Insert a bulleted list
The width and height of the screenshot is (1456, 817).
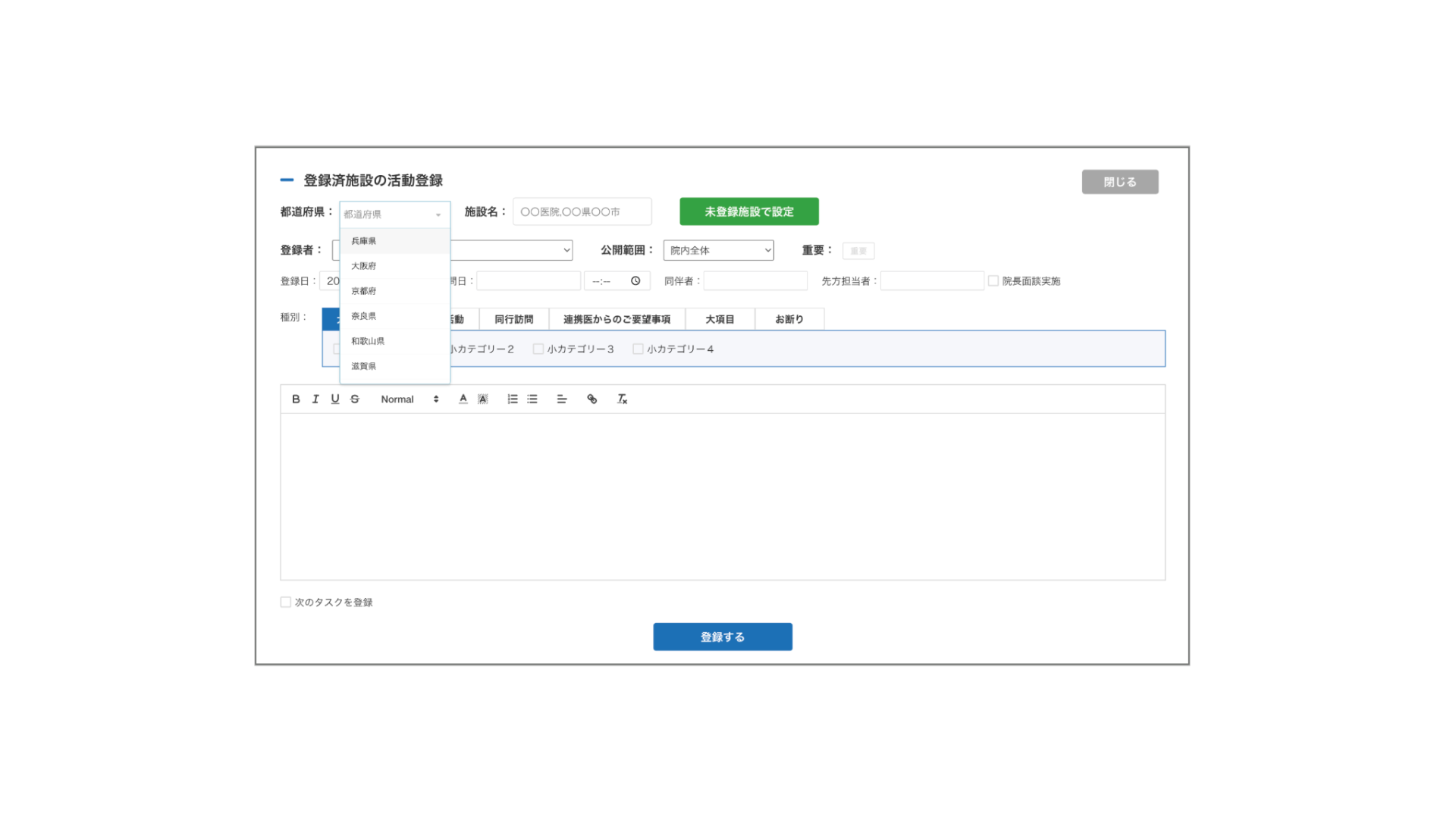tap(532, 399)
